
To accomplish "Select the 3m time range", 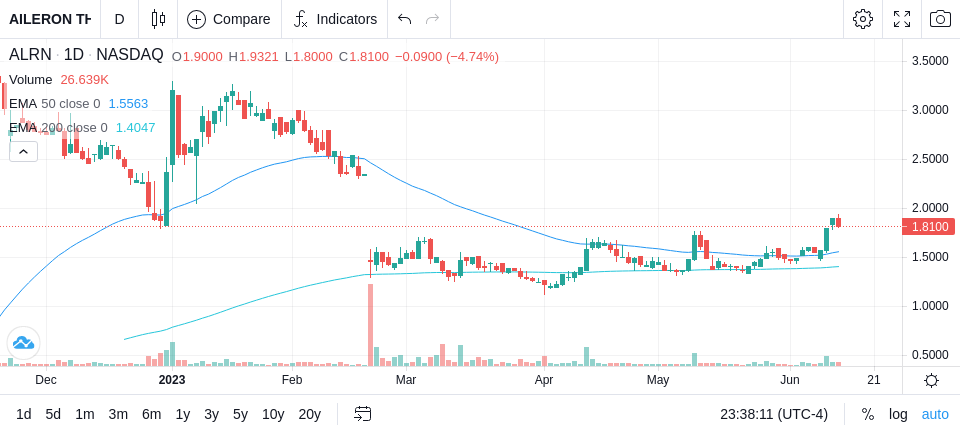I will pos(118,414).
